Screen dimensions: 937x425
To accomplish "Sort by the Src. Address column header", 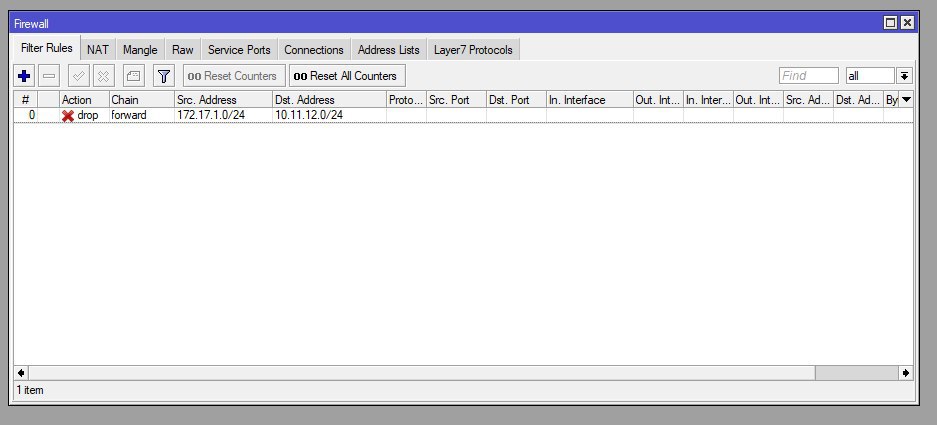I will pos(223,100).
